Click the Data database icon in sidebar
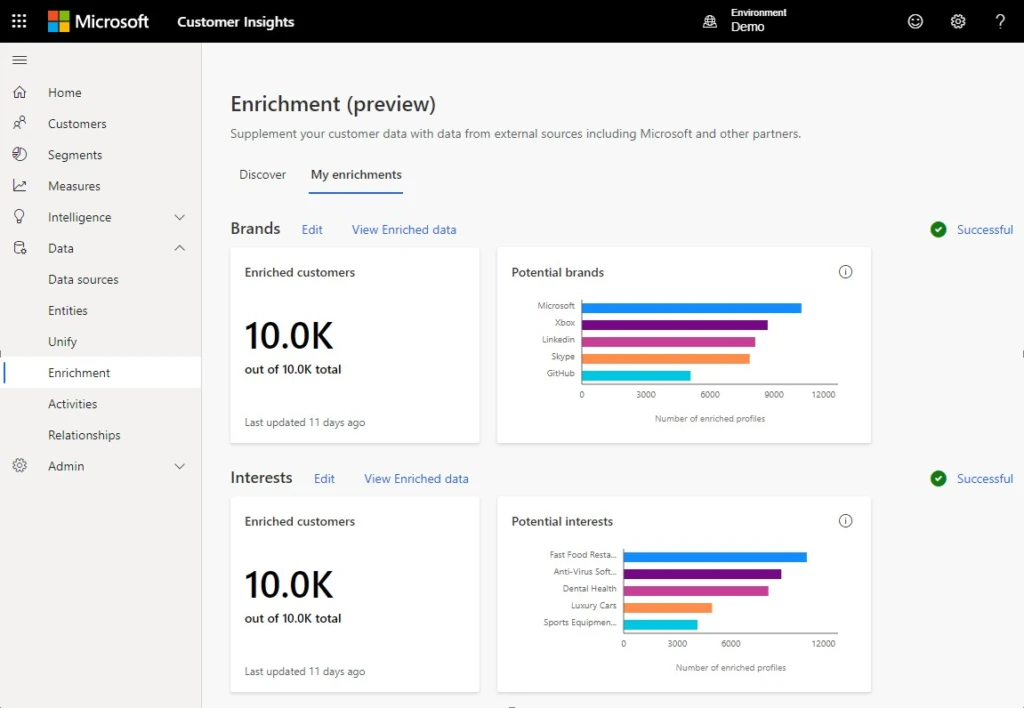Screen dimensions: 1024x708 [x=20, y=248]
